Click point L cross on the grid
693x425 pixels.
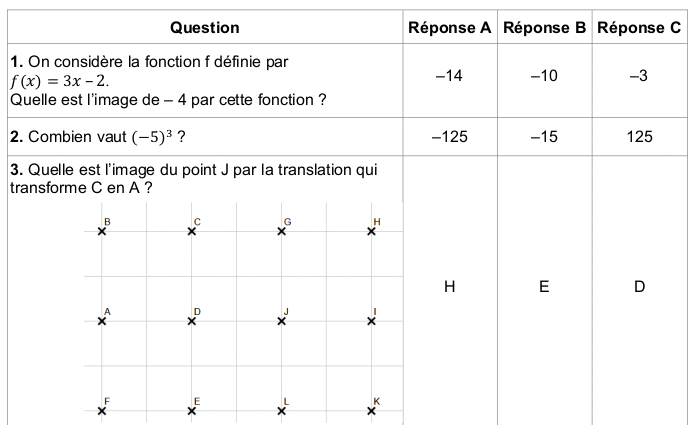tap(282, 409)
